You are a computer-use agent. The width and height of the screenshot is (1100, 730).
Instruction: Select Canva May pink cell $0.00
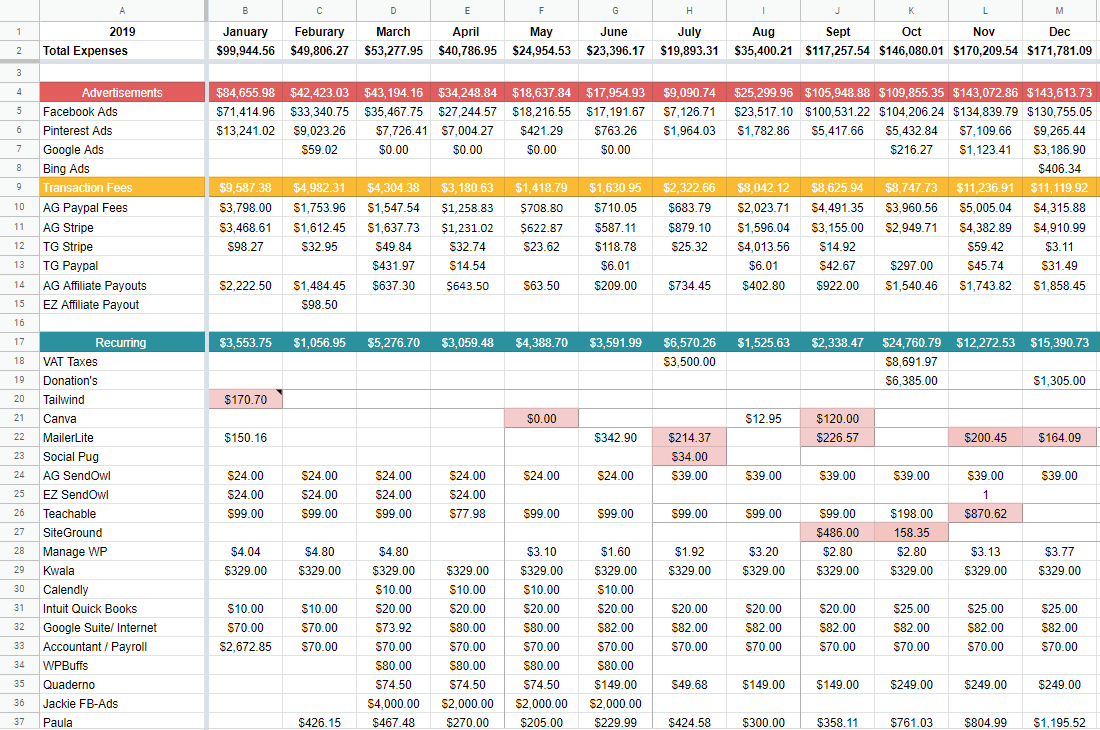click(541, 418)
